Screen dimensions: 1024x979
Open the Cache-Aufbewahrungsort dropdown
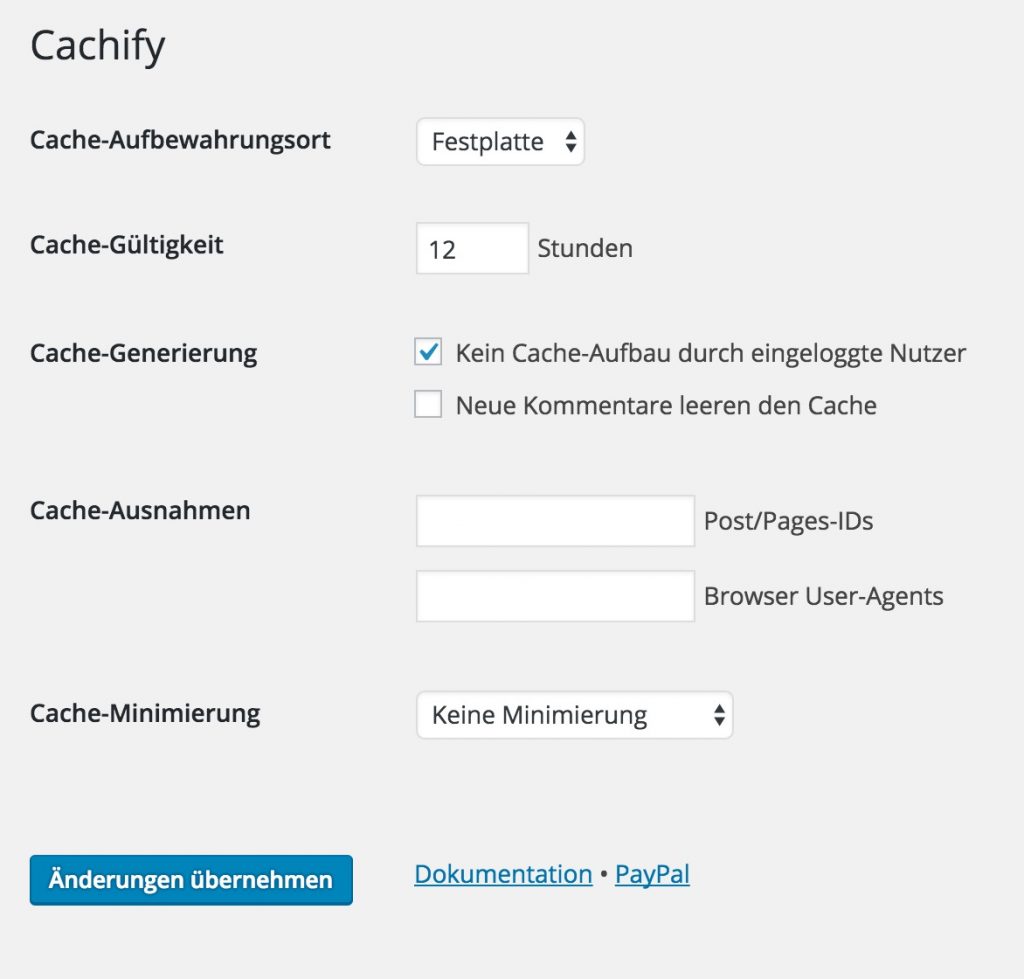click(499, 142)
